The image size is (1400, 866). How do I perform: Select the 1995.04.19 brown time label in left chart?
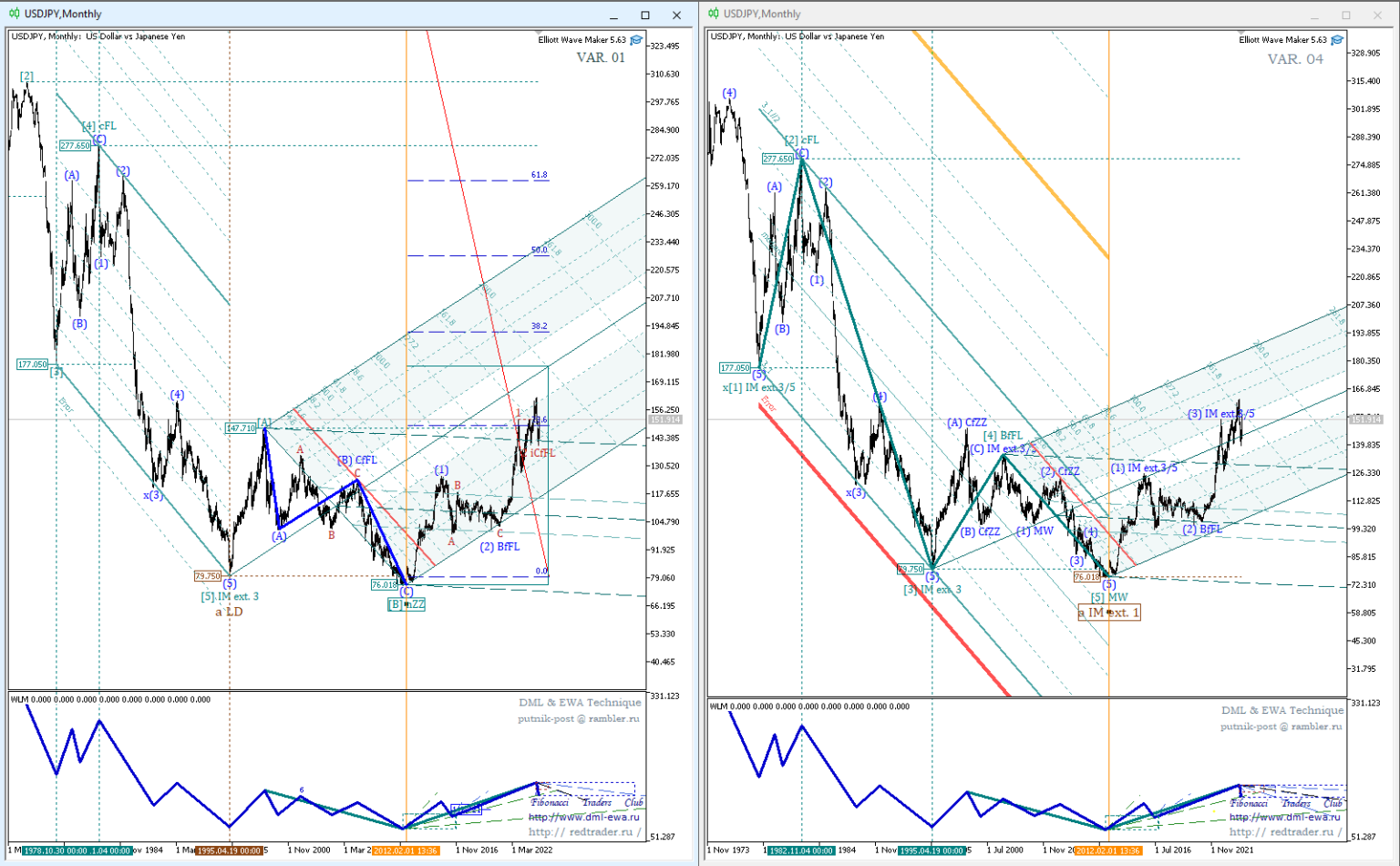click(x=231, y=851)
